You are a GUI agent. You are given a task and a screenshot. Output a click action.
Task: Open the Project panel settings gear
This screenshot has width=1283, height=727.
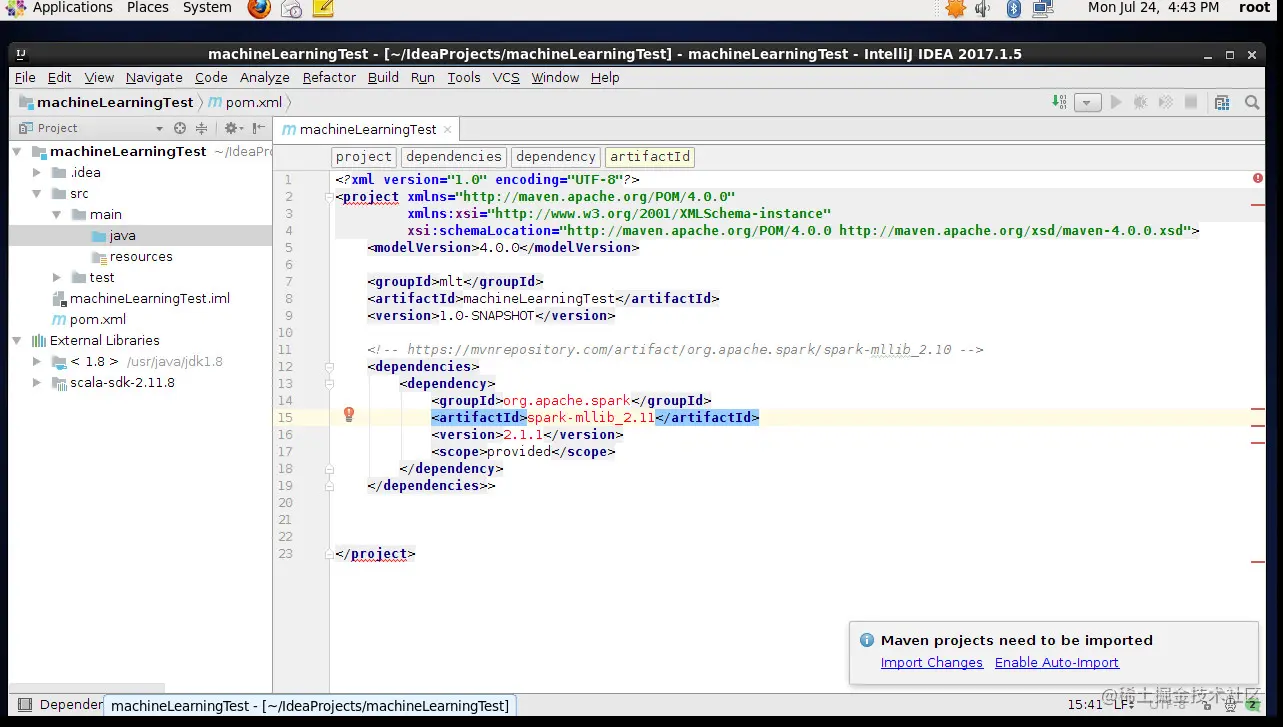[x=233, y=128]
